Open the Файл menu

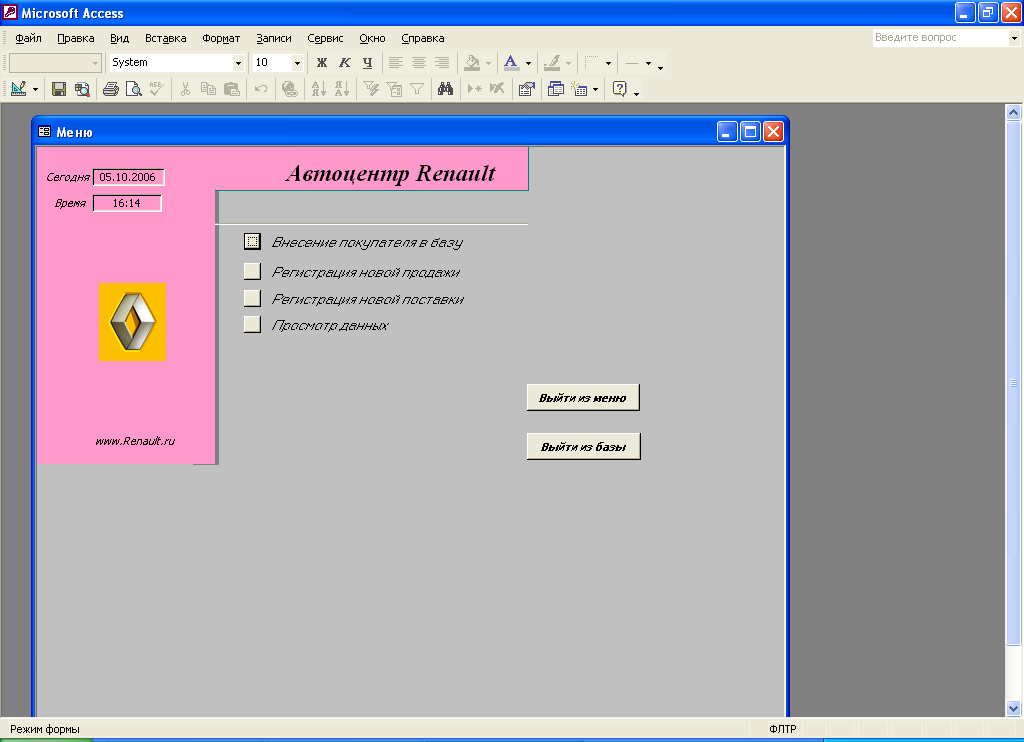(x=28, y=38)
